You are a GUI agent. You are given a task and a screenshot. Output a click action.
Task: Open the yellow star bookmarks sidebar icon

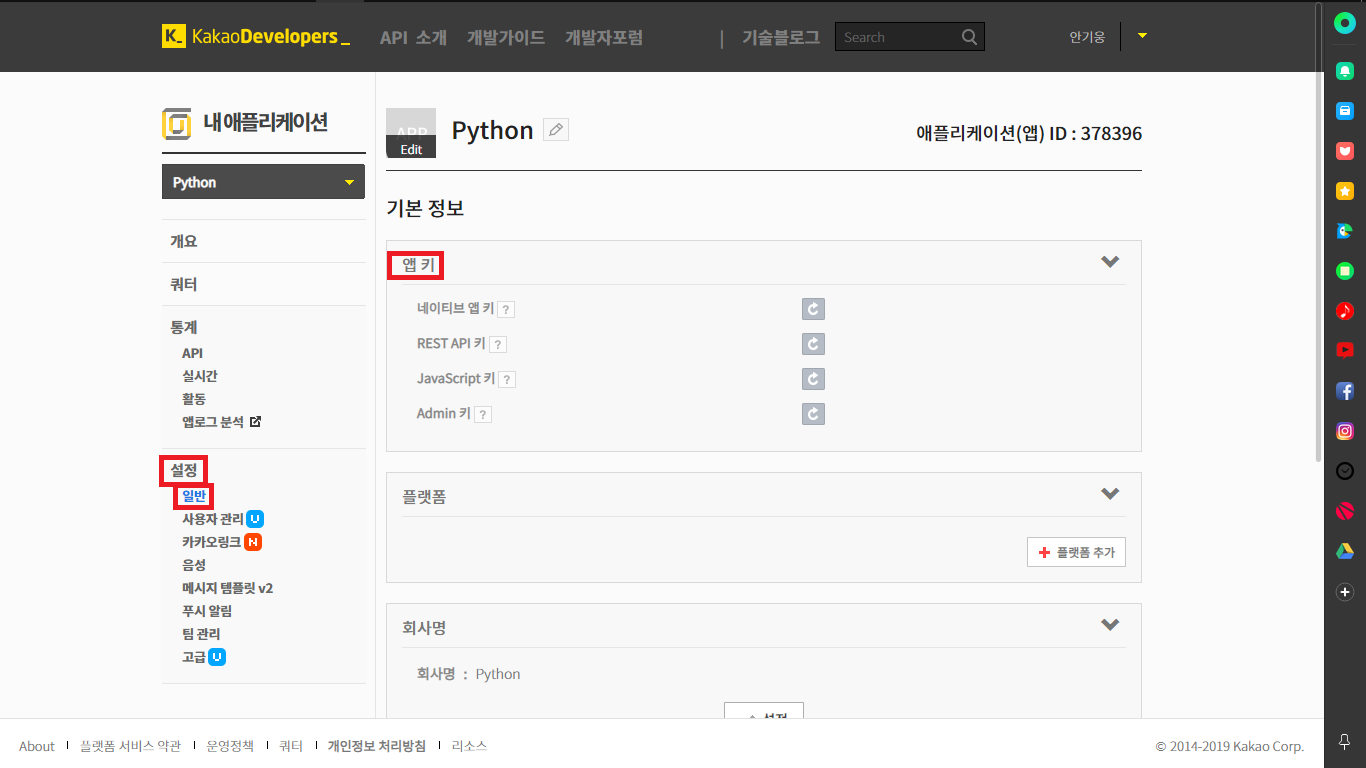pos(1345,190)
